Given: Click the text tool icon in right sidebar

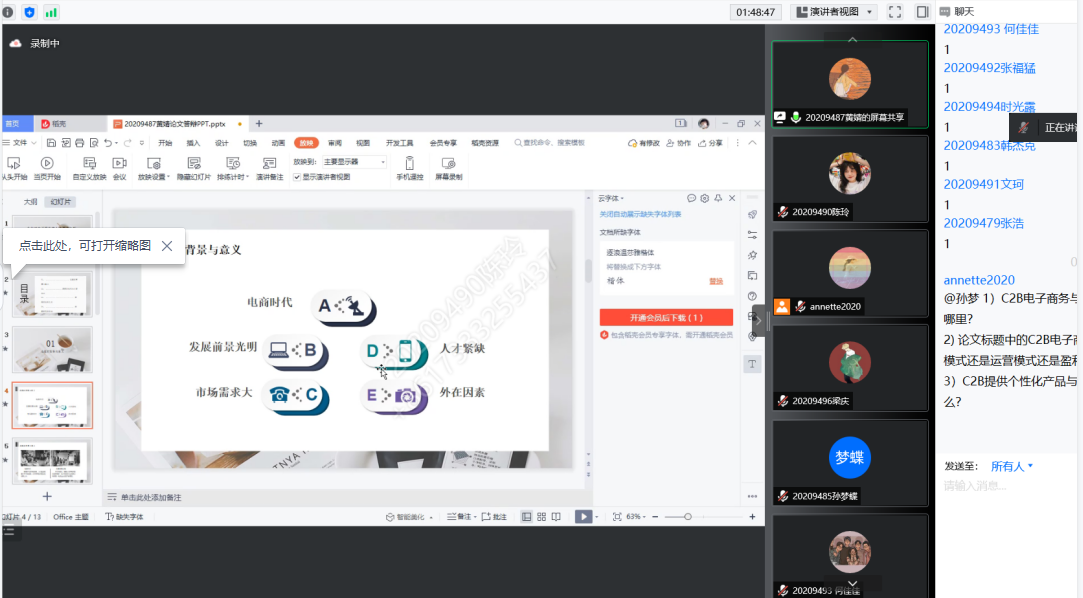Looking at the screenshot, I should (752, 364).
